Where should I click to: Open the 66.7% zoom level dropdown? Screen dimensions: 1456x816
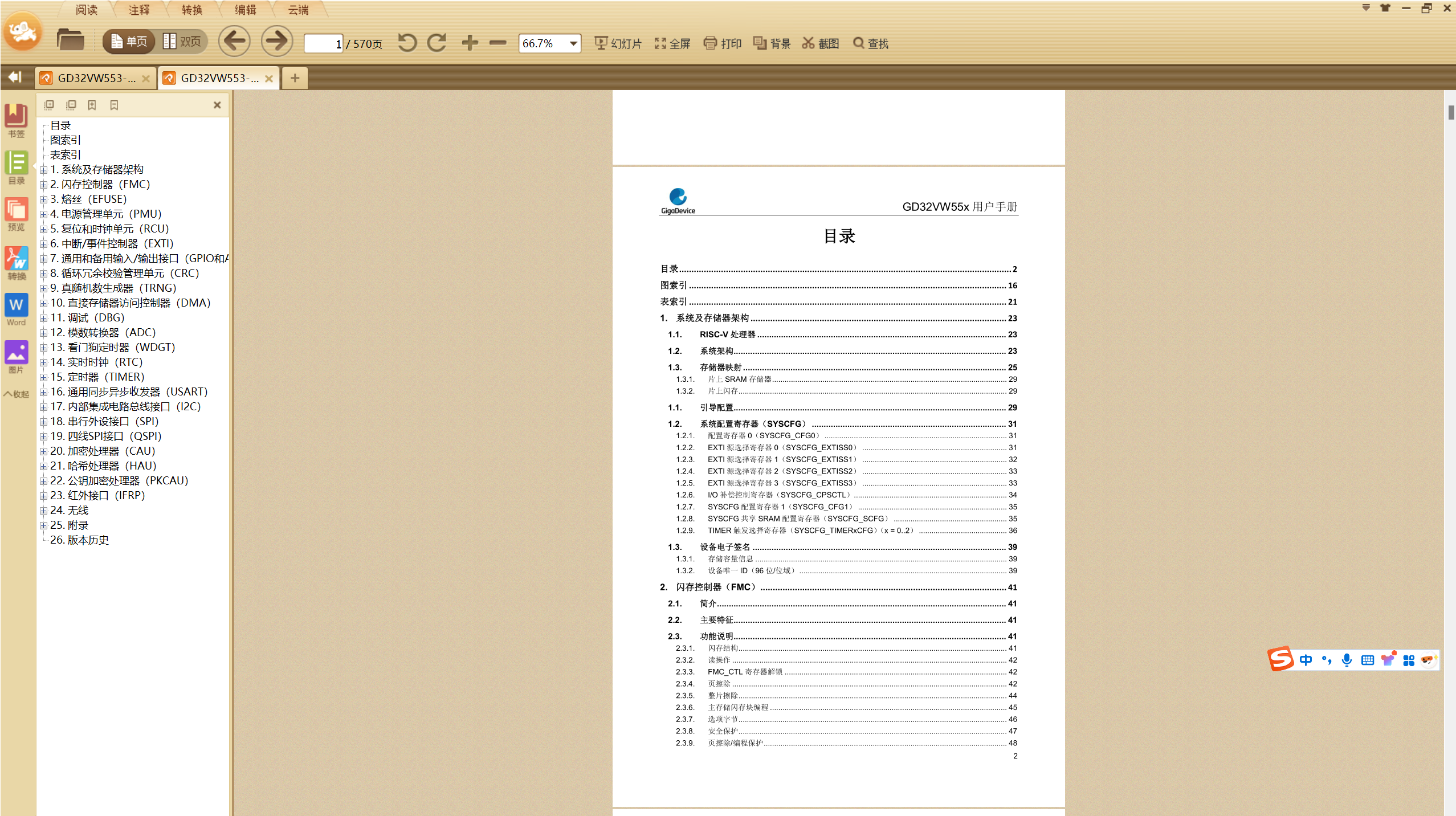573,43
